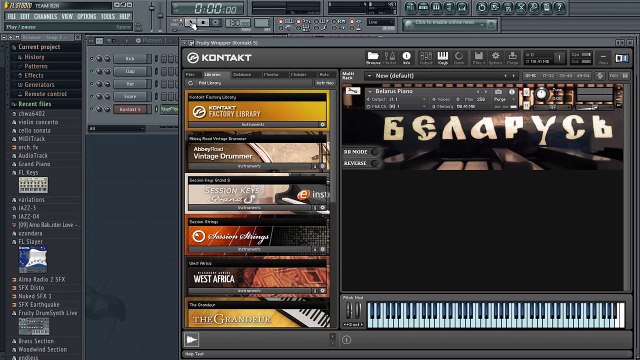Open the Kontakt Browse panel
Image resolution: width=640 pixels, height=360 pixels.
[373, 58]
